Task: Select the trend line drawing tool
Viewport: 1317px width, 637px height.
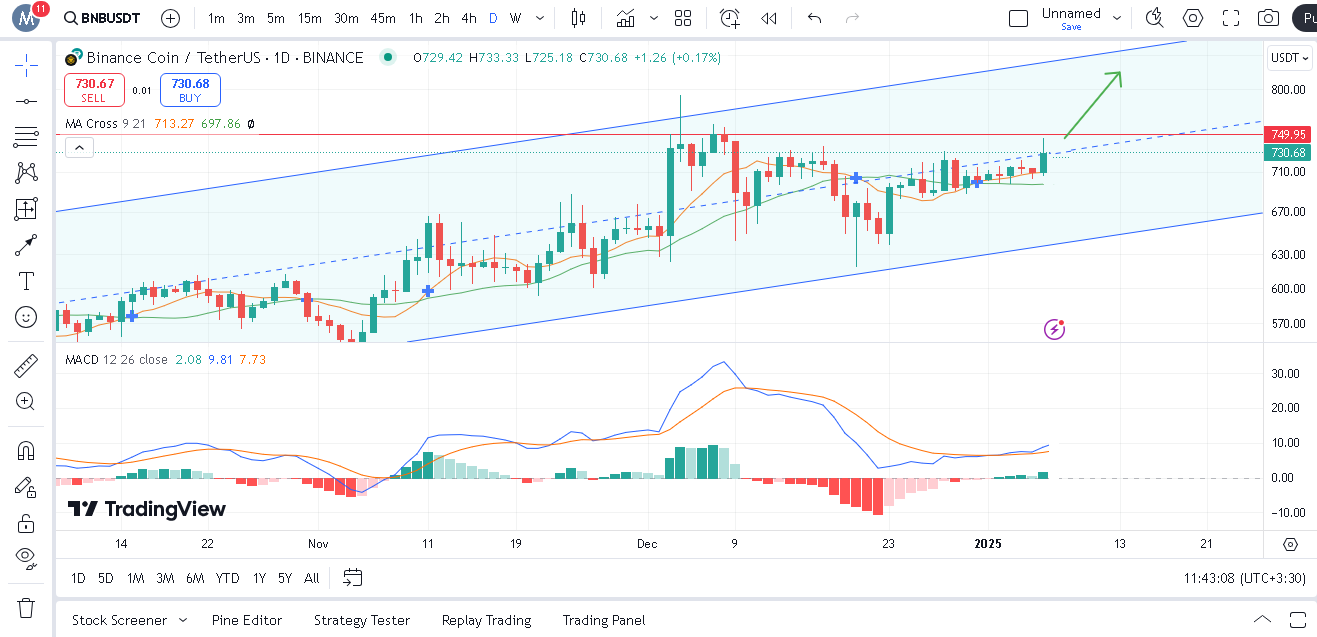Action: (26, 101)
